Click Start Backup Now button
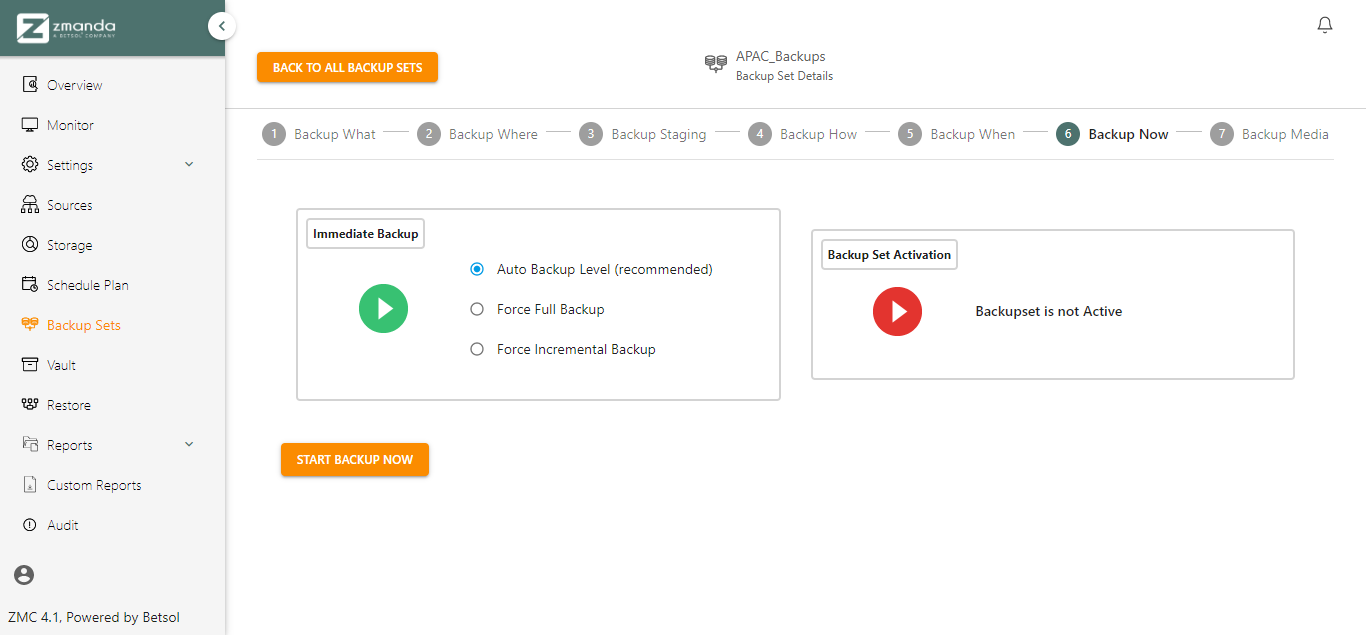Screen dimensions: 1366x635 pos(355,459)
